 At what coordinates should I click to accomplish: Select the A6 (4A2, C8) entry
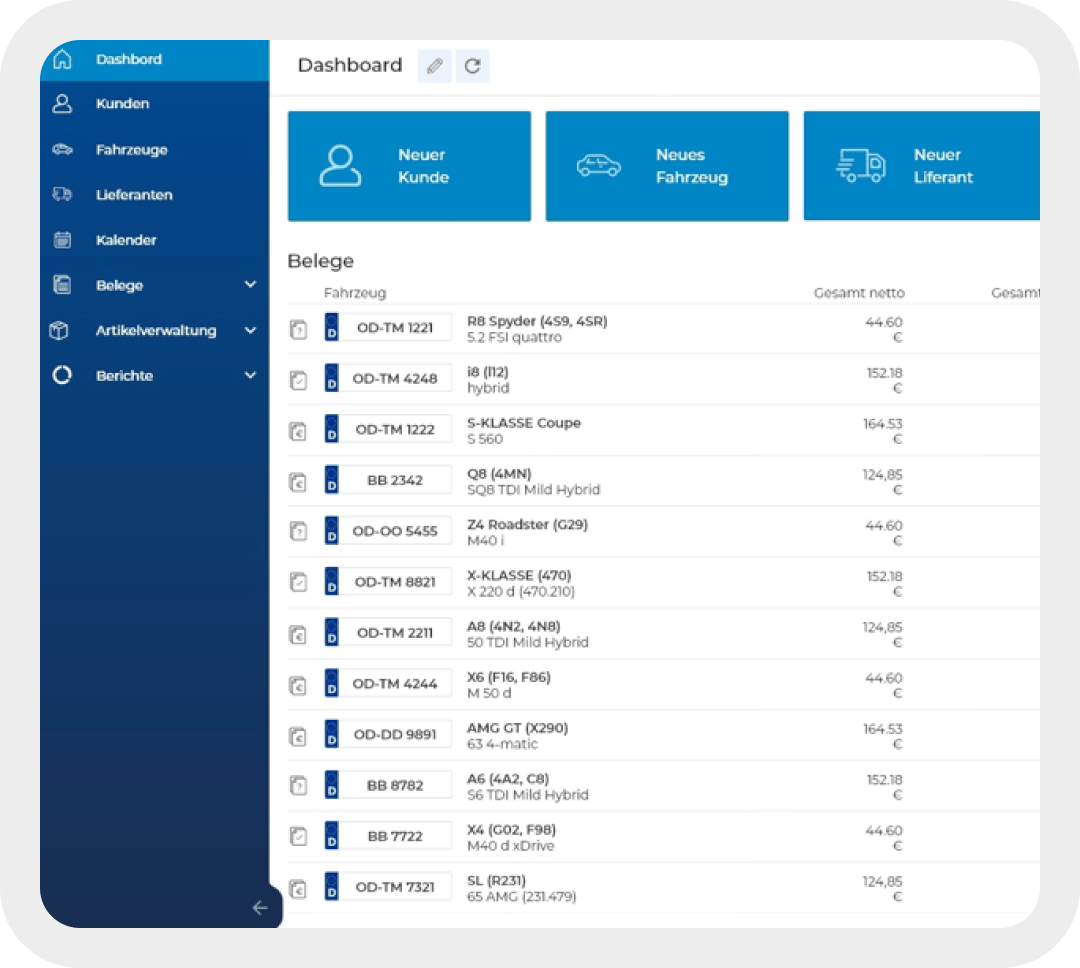(x=527, y=787)
